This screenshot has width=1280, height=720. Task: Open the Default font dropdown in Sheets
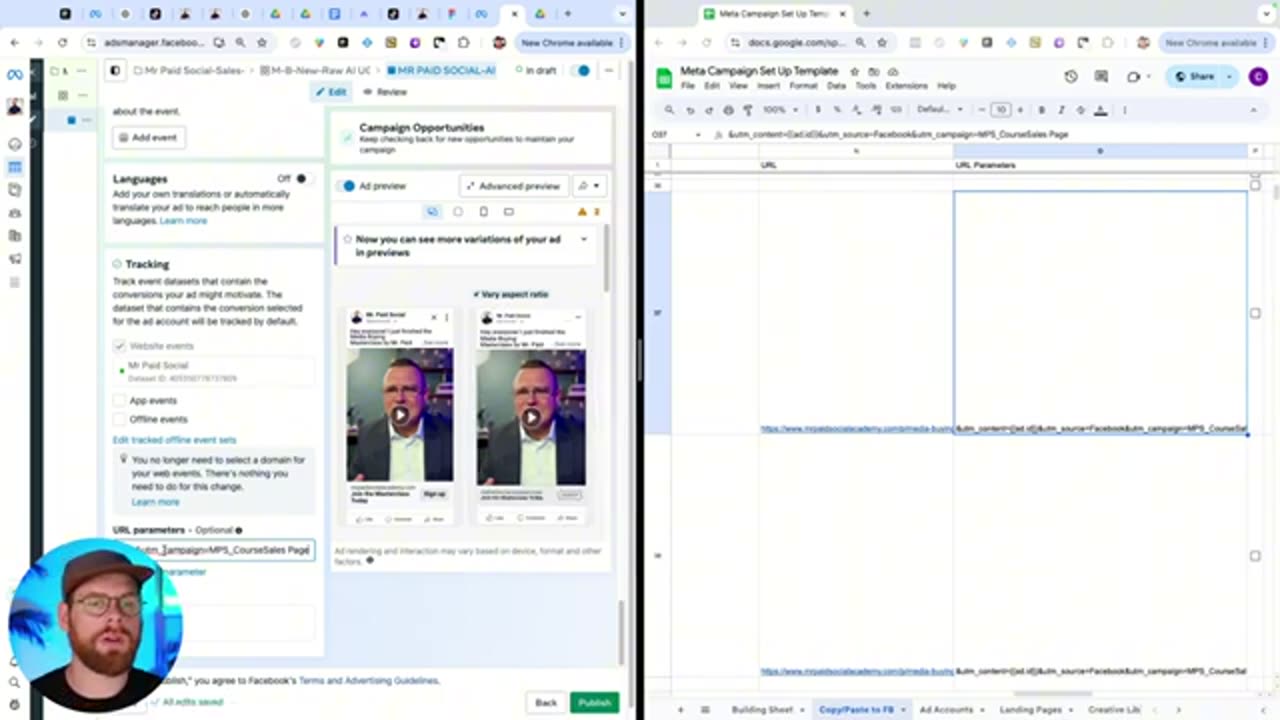click(x=941, y=110)
